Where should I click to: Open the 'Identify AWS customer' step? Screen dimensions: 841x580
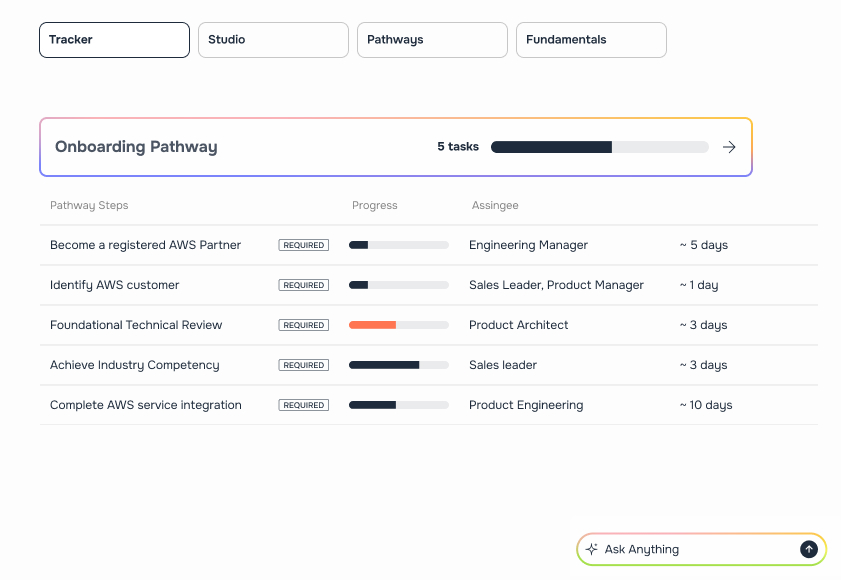[114, 285]
